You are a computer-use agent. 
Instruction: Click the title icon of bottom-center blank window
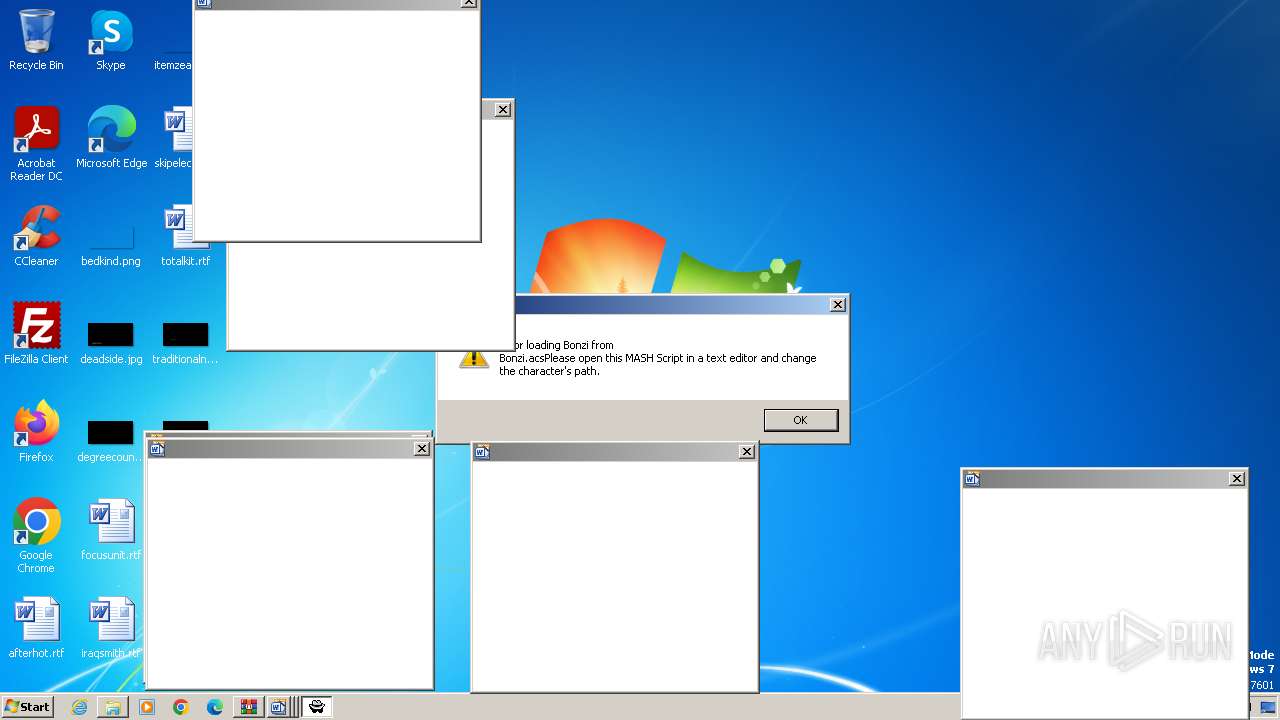[x=482, y=452]
